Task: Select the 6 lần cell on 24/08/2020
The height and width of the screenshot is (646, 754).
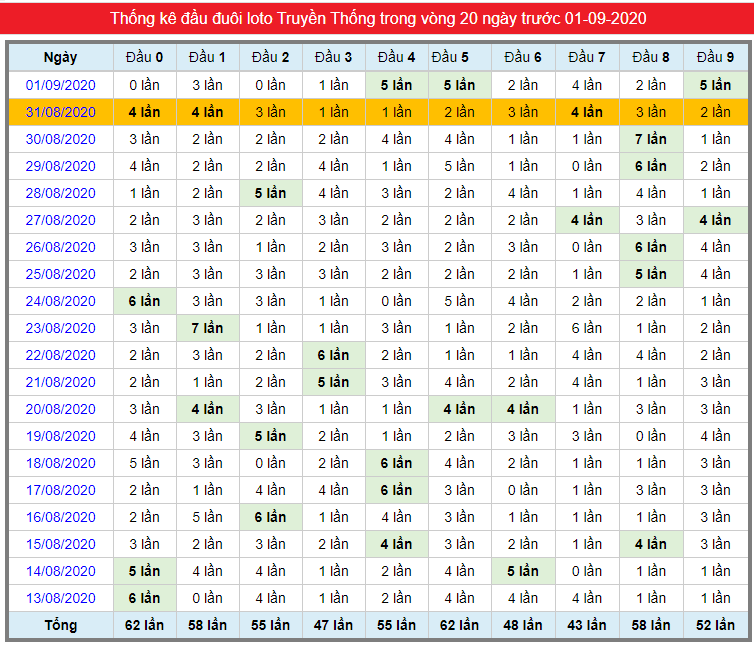Action: tap(145, 301)
